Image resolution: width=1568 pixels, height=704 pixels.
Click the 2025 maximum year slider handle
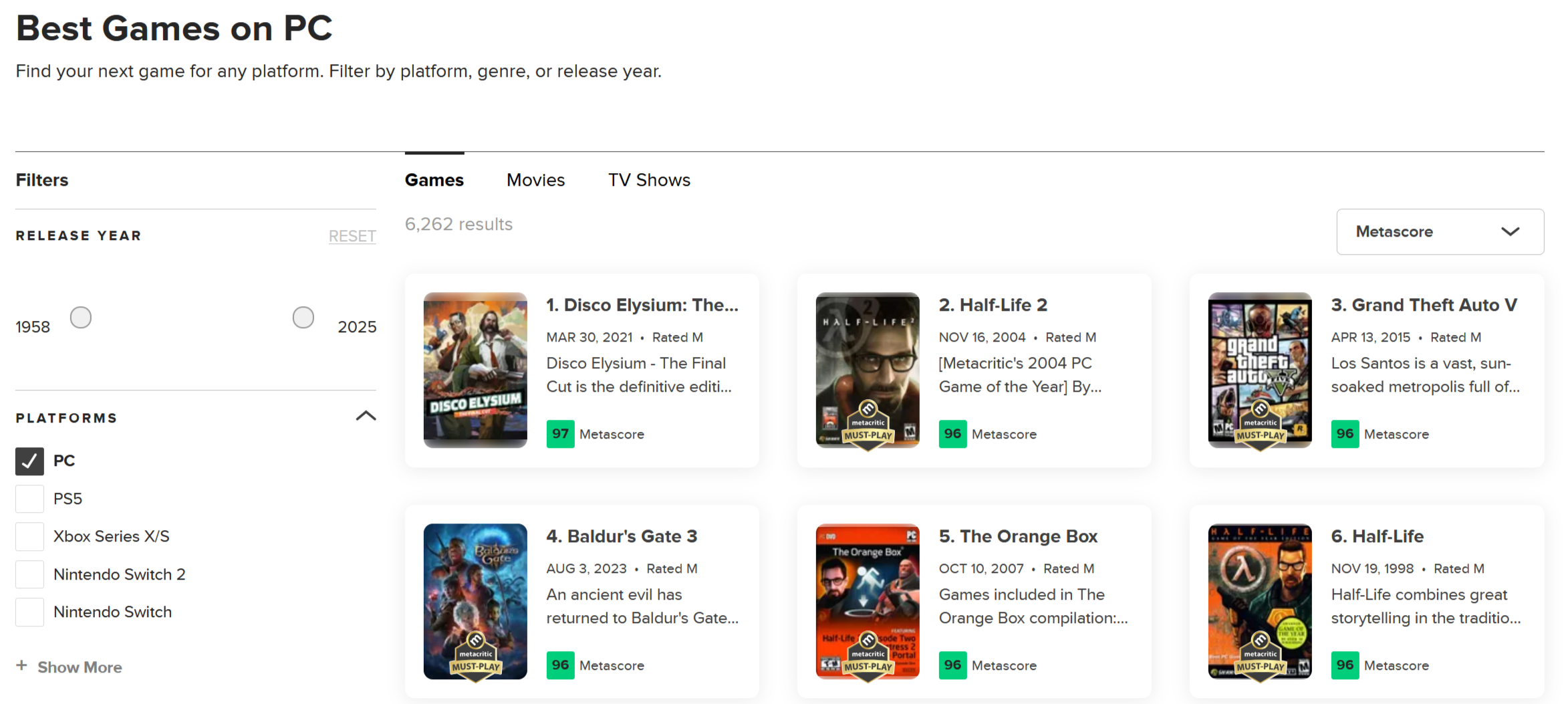[x=303, y=318]
